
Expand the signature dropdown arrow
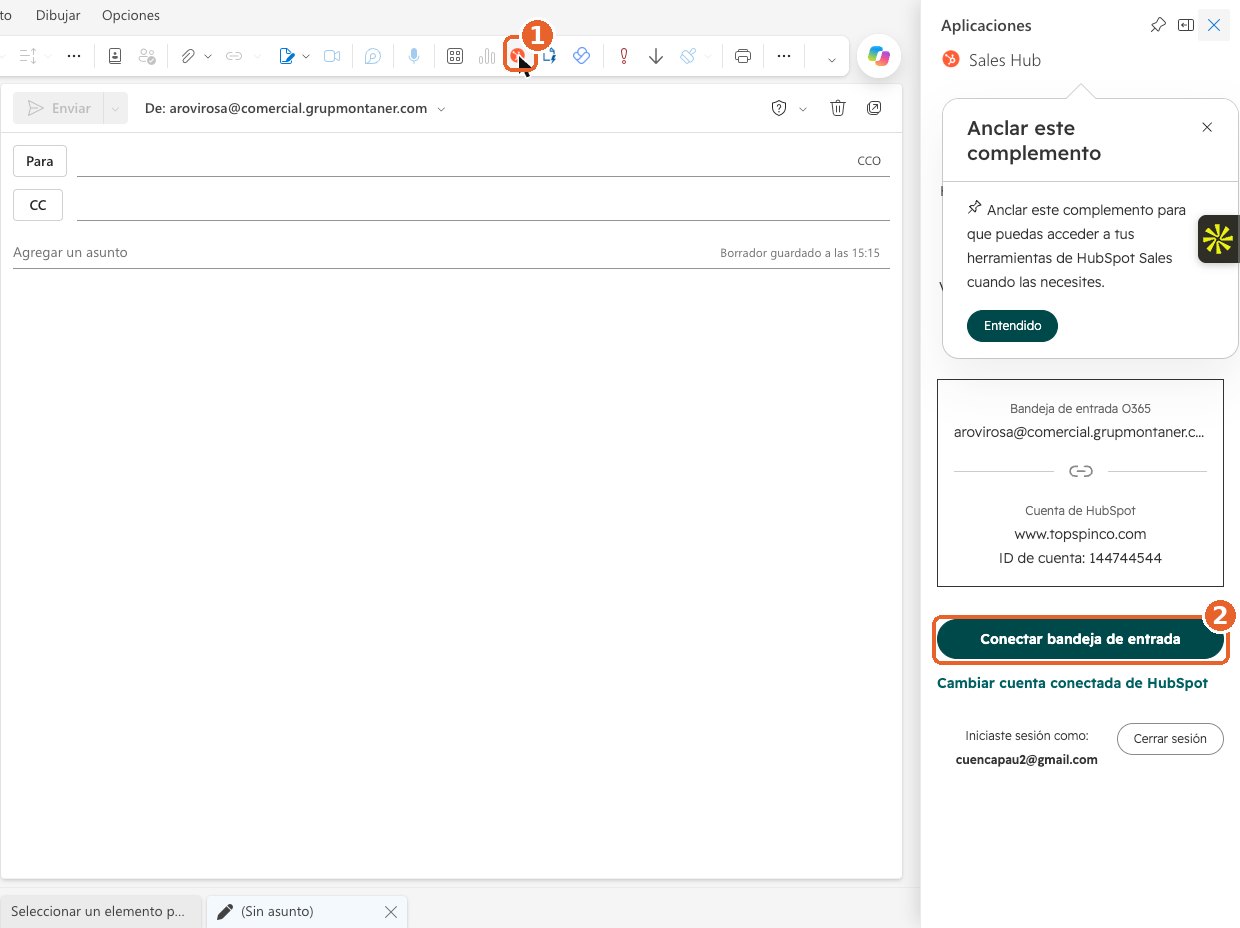point(306,57)
